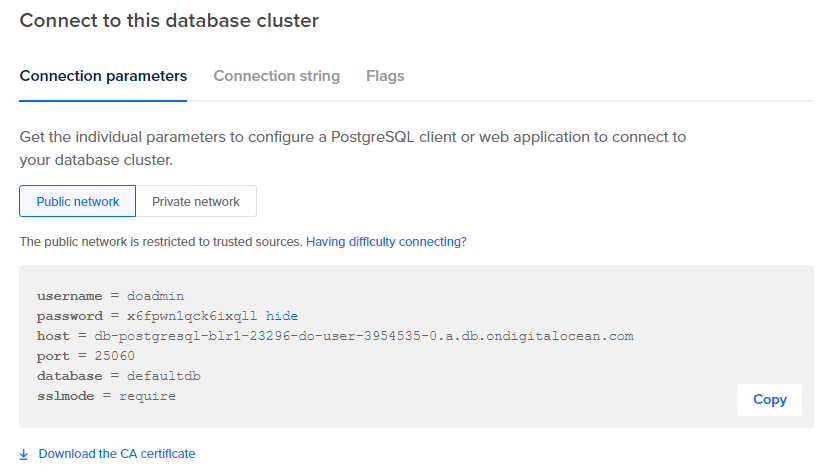Click the bold host parameter label

[x=53, y=336]
